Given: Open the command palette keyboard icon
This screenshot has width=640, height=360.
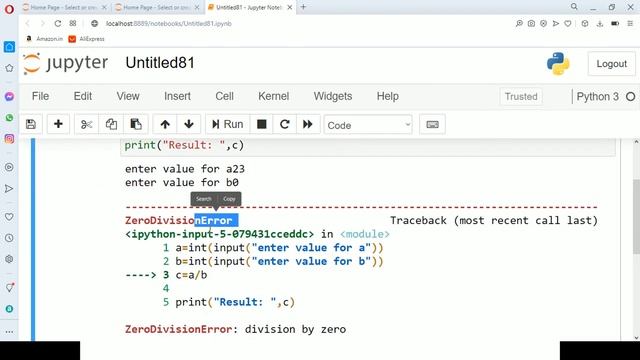Looking at the screenshot, I should [432, 124].
